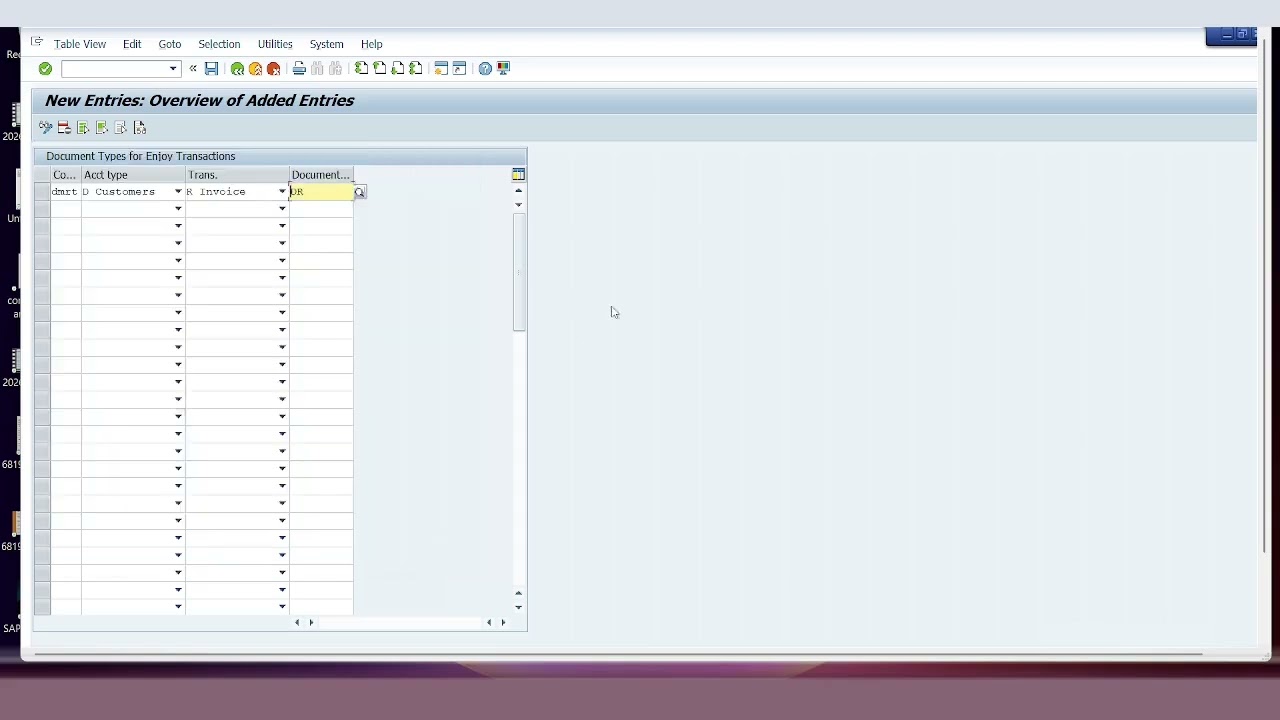Click the Change/Display toggle icon in application toolbar
This screenshot has width=1280, height=720.
45,128
